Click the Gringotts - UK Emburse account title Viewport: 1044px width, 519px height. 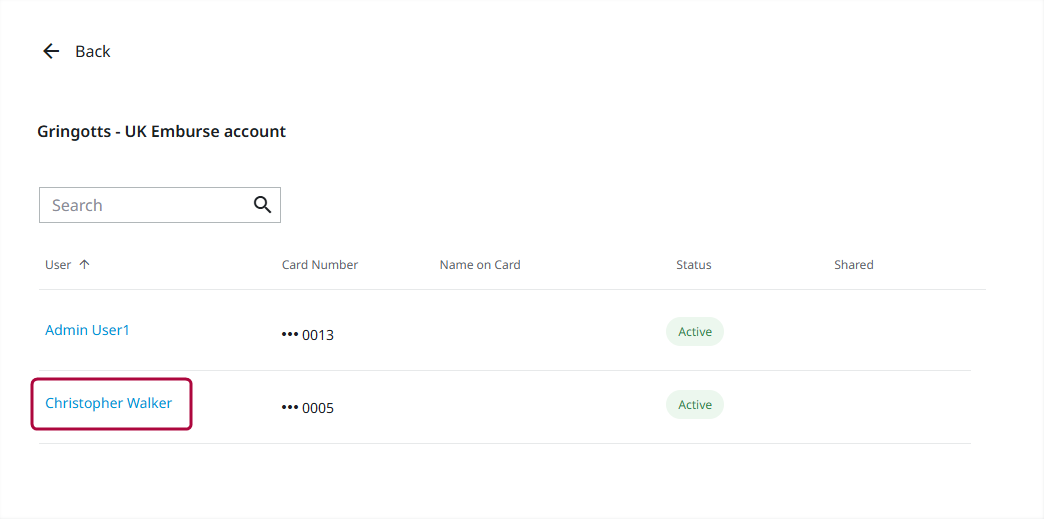coord(161,131)
